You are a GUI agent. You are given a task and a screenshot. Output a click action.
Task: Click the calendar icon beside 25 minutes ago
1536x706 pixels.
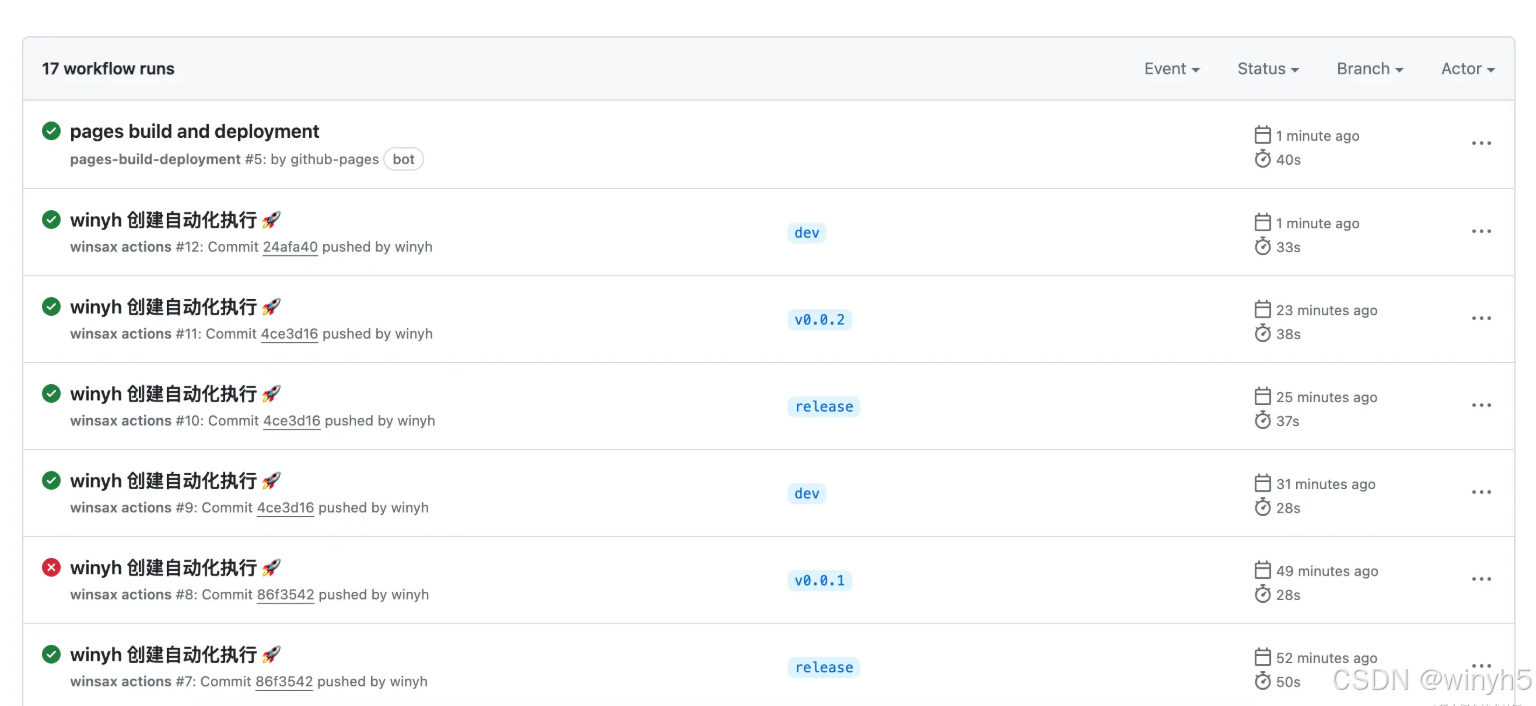coord(1263,397)
